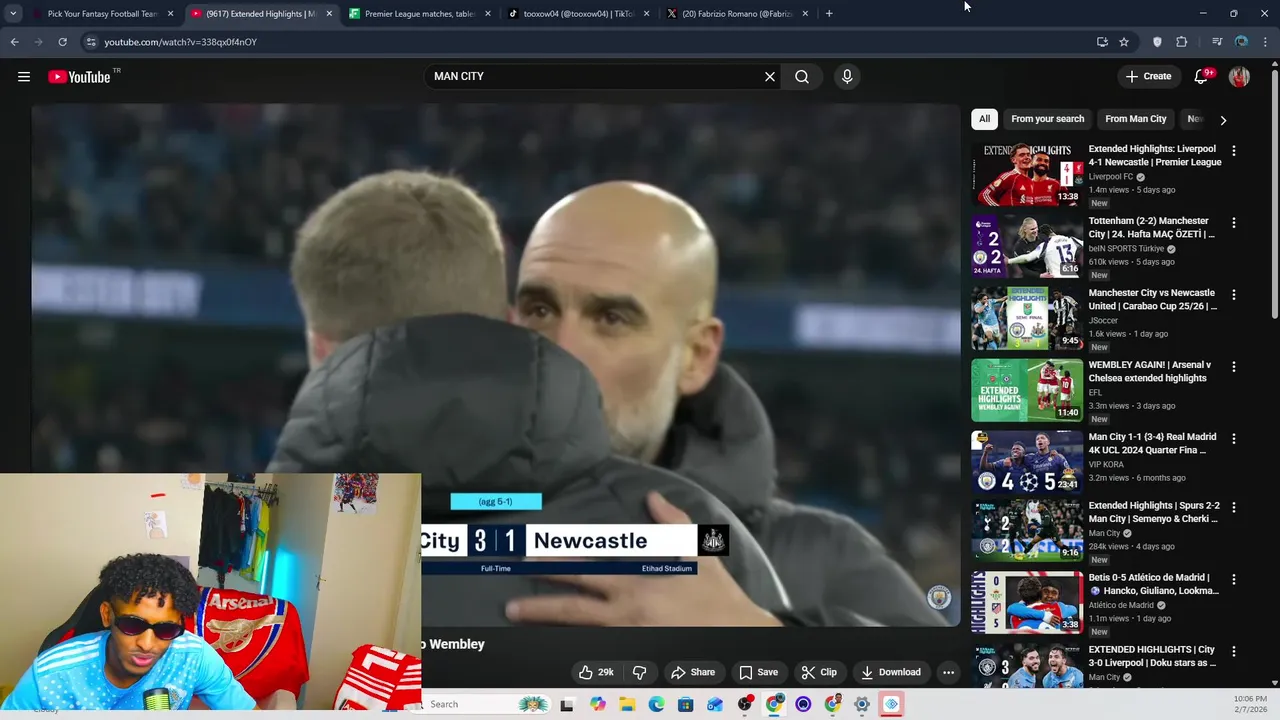Switch to Fabrizio Romano X tab

coord(737,14)
